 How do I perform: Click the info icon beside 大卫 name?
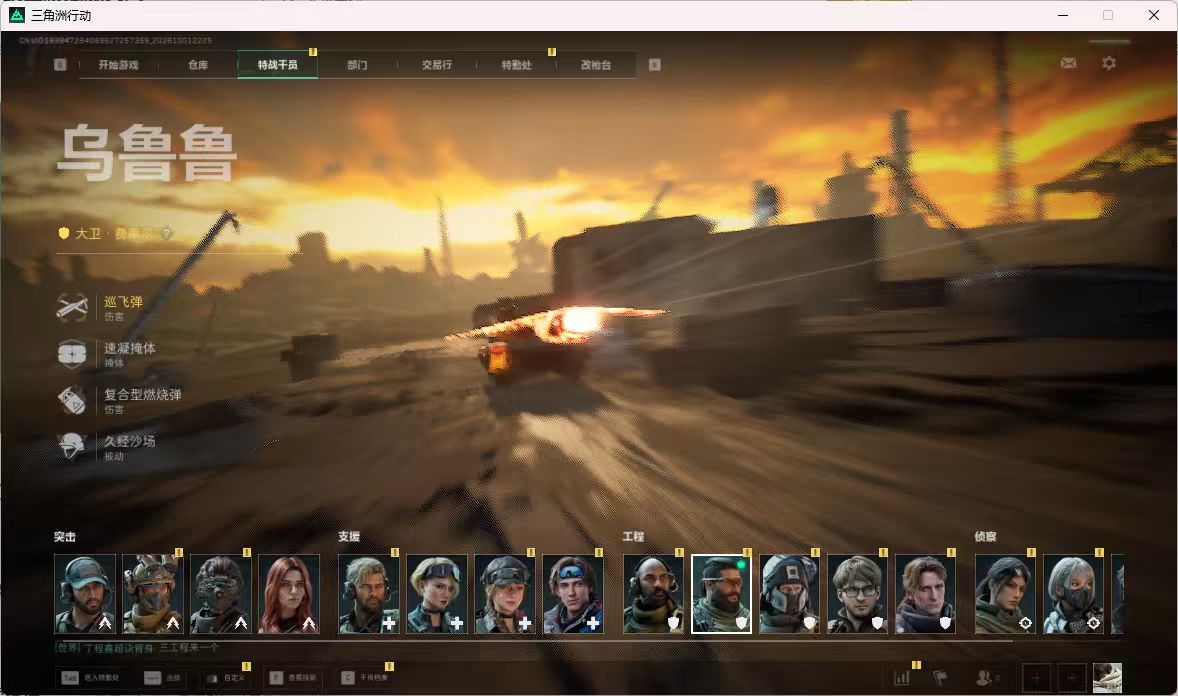point(167,234)
